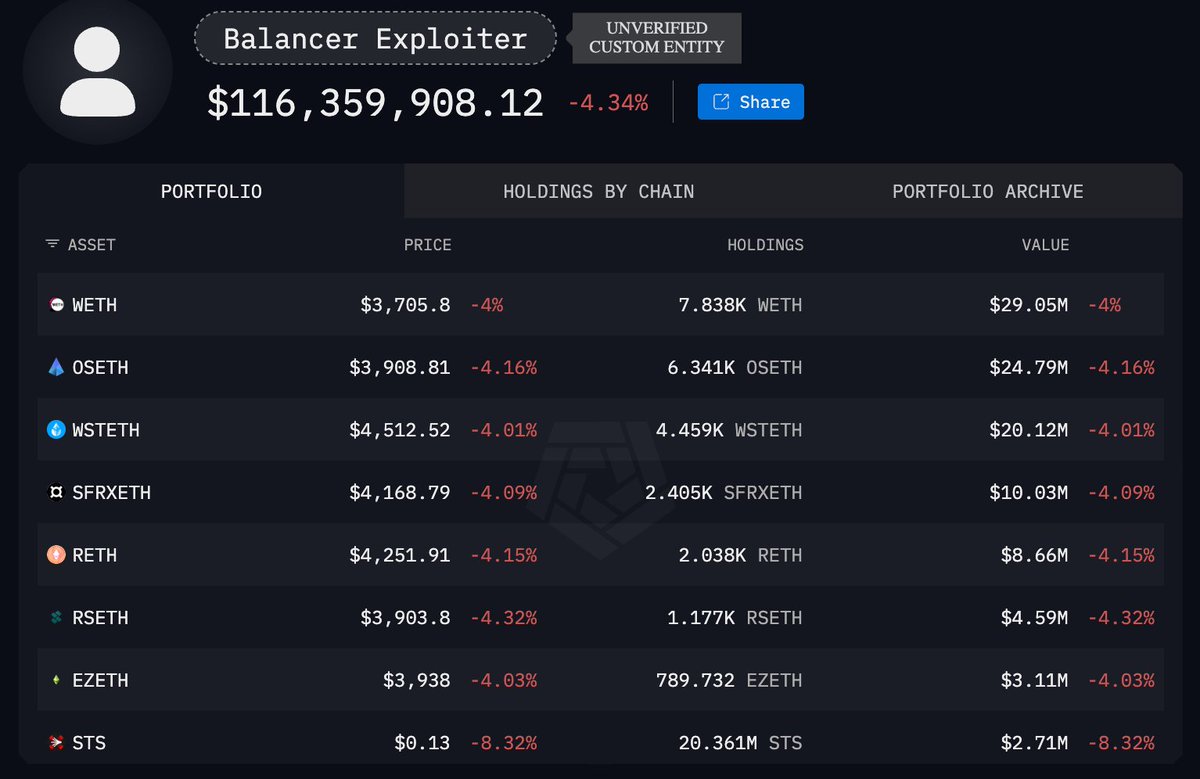Click the -4.34% total change
Image resolution: width=1200 pixels, height=779 pixels.
(x=608, y=103)
